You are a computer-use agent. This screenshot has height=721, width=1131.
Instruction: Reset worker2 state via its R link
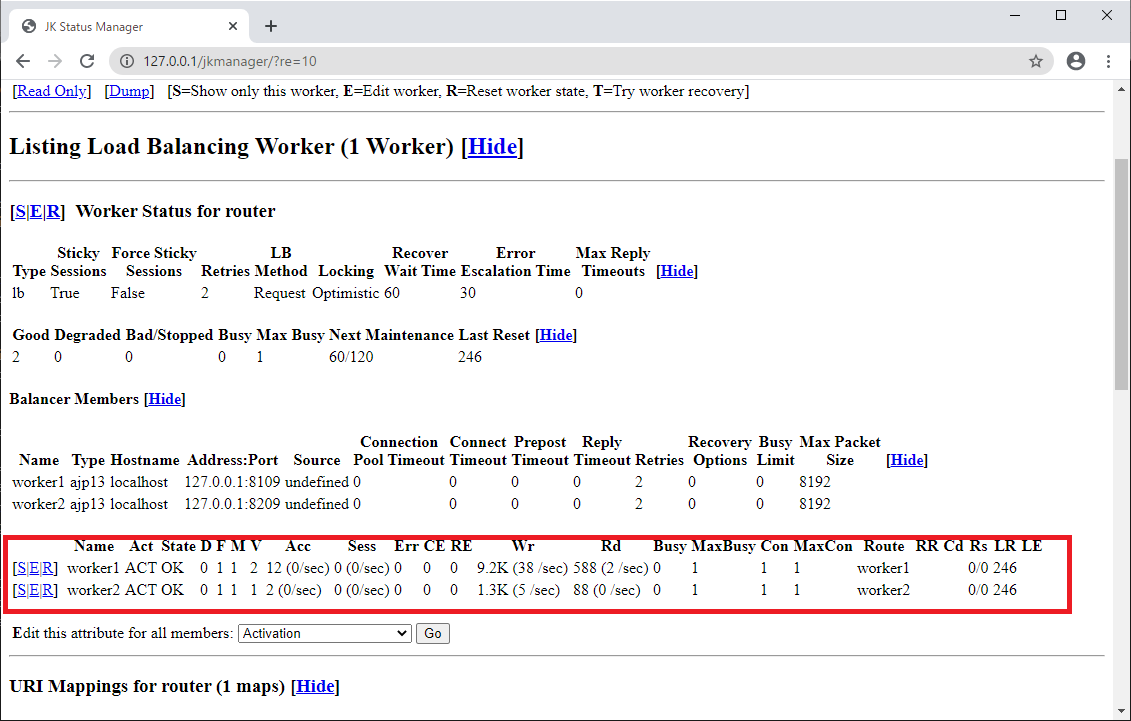(x=48, y=590)
